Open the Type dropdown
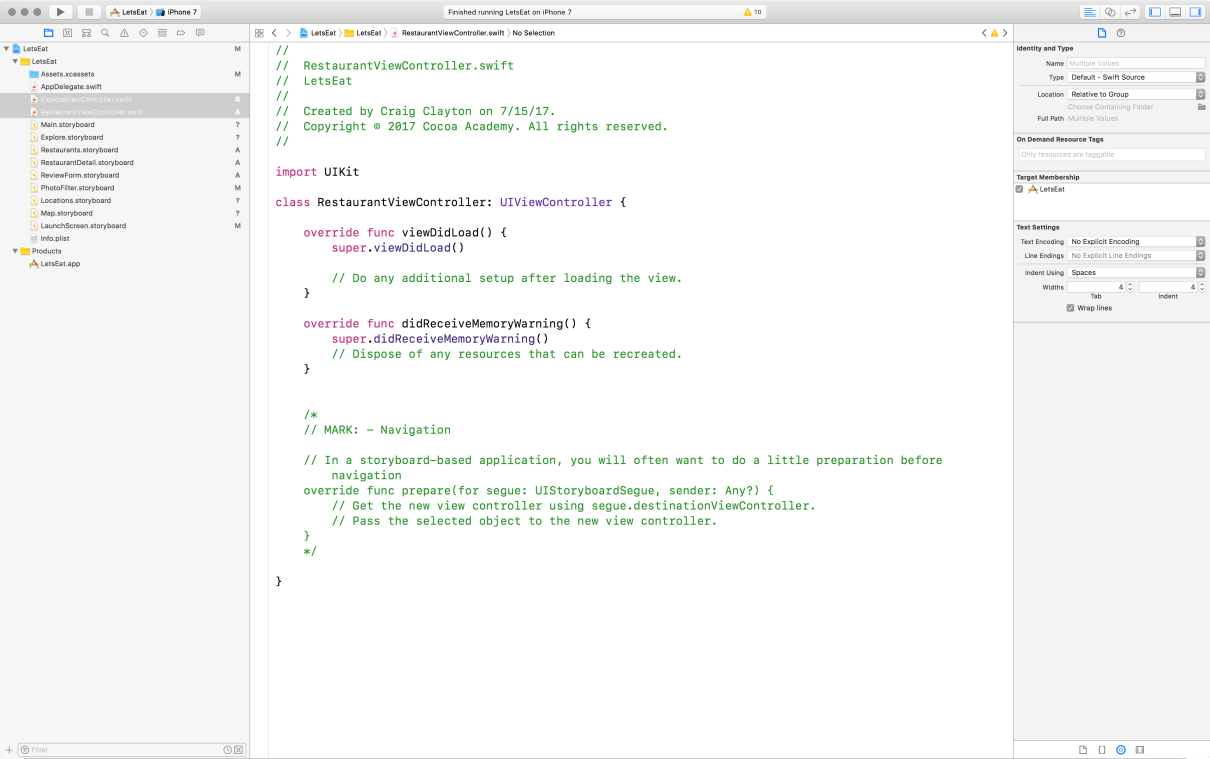The height and width of the screenshot is (759, 1210). point(1135,77)
